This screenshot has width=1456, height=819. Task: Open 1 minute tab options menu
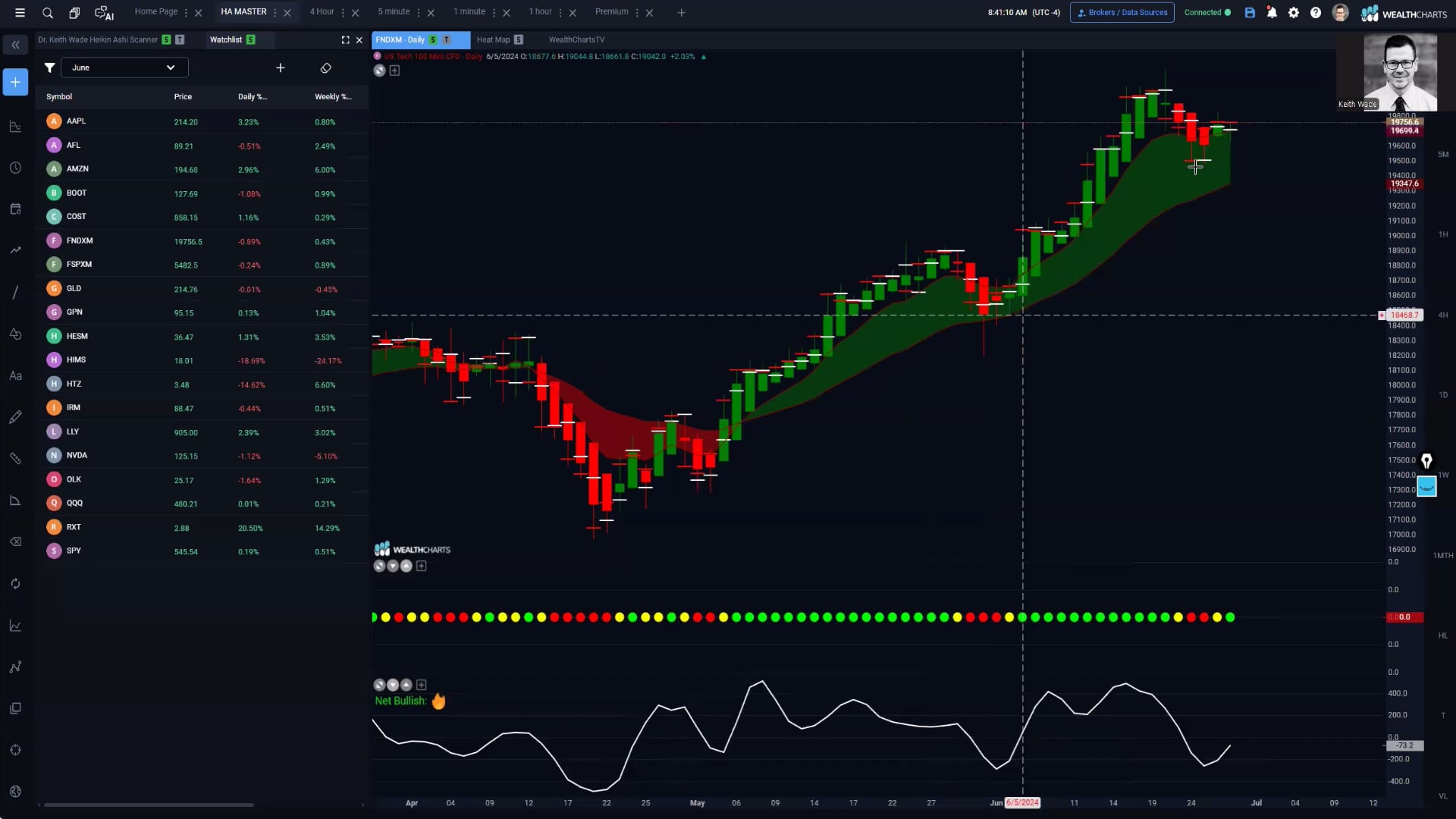494,13
